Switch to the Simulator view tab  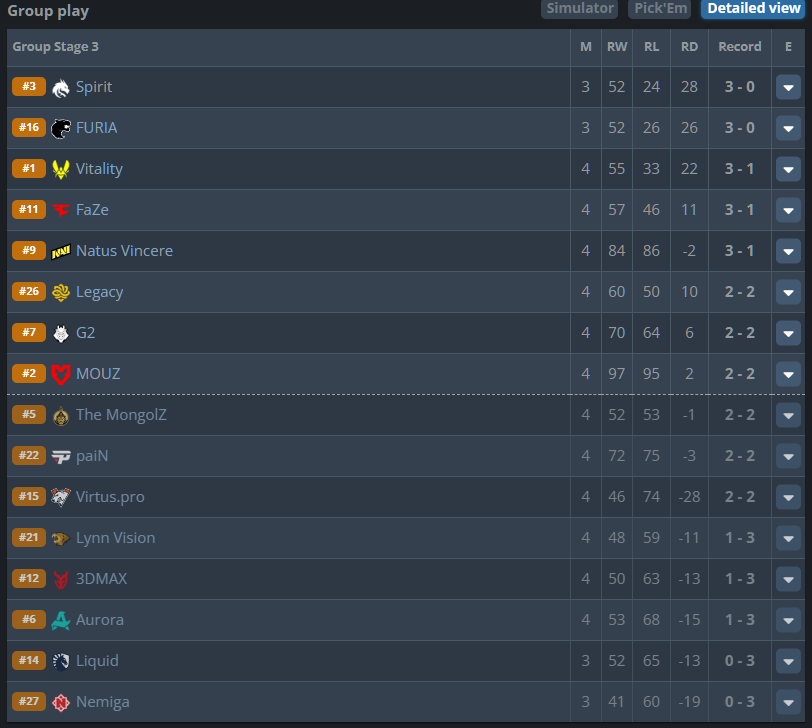point(579,9)
